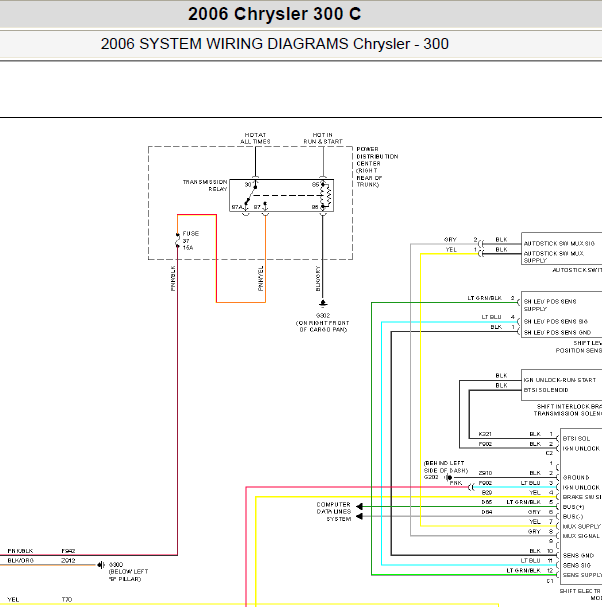
Task: Click the G302 ground symbol
Action: (x=323, y=304)
